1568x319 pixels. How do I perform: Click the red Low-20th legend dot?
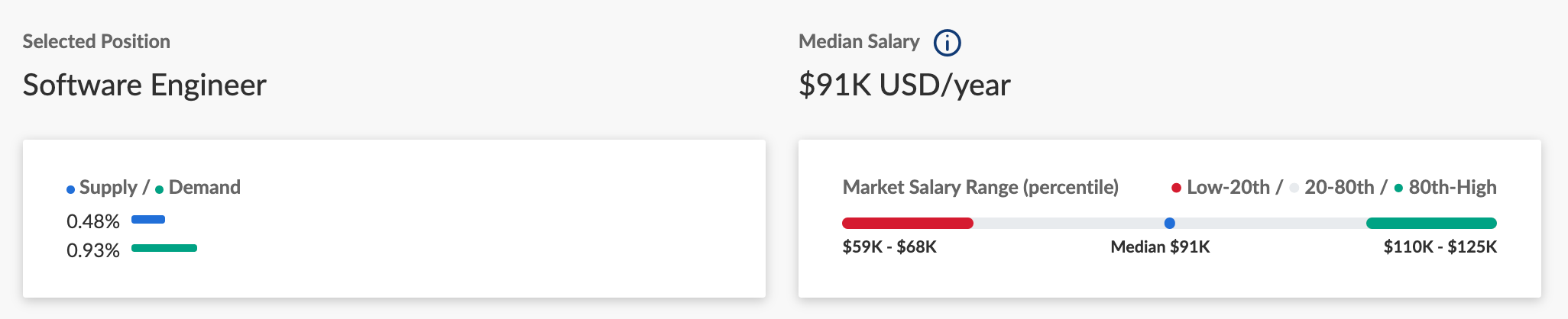click(1177, 188)
